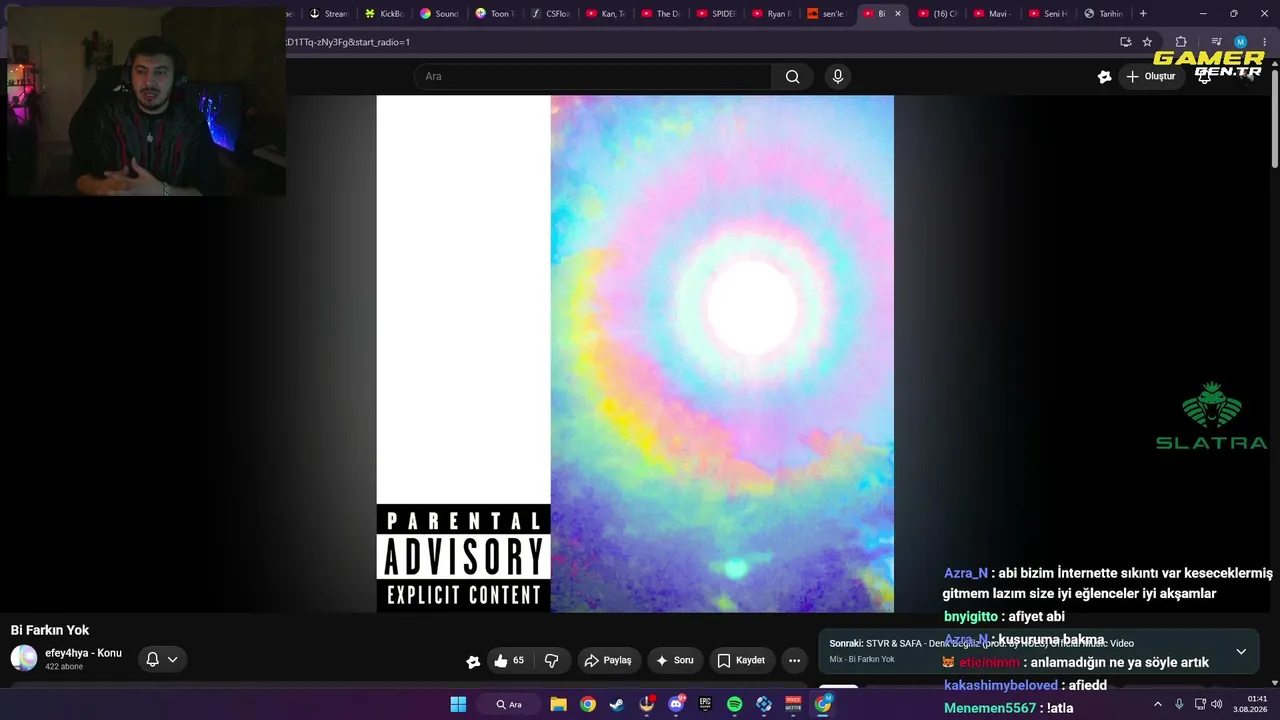Open the efey4hya - Konu channel link

83,653
